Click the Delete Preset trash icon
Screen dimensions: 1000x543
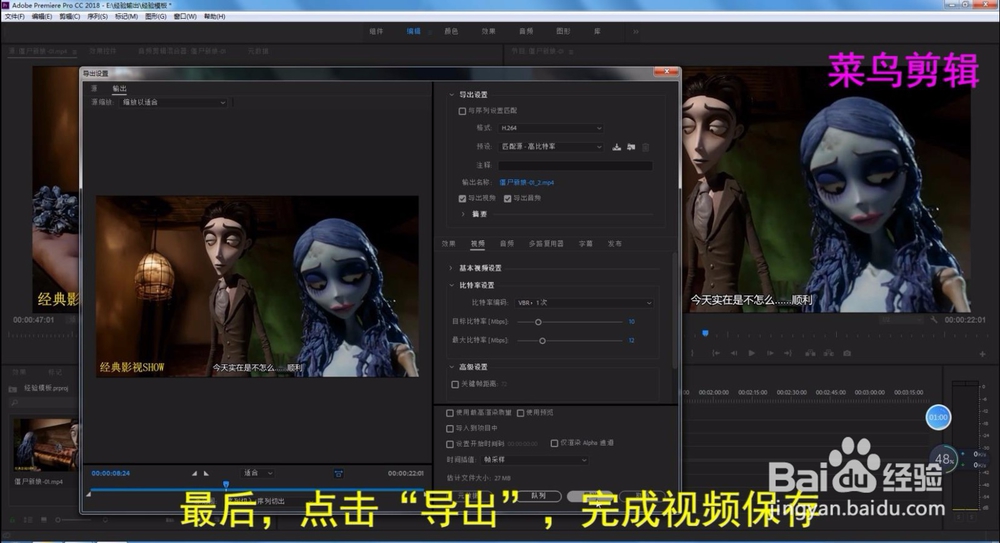pos(645,147)
